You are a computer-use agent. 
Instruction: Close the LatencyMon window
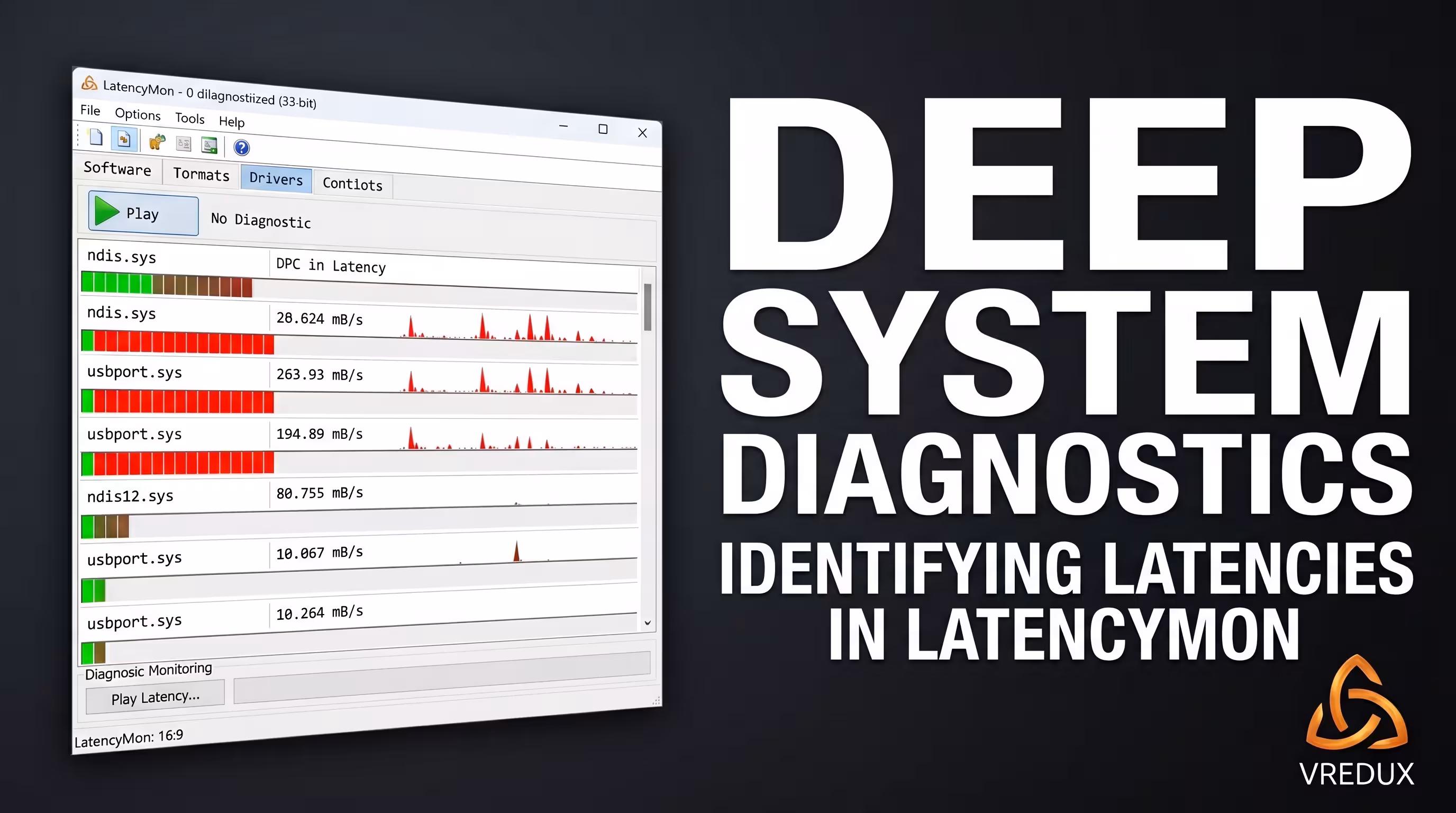tap(643, 132)
